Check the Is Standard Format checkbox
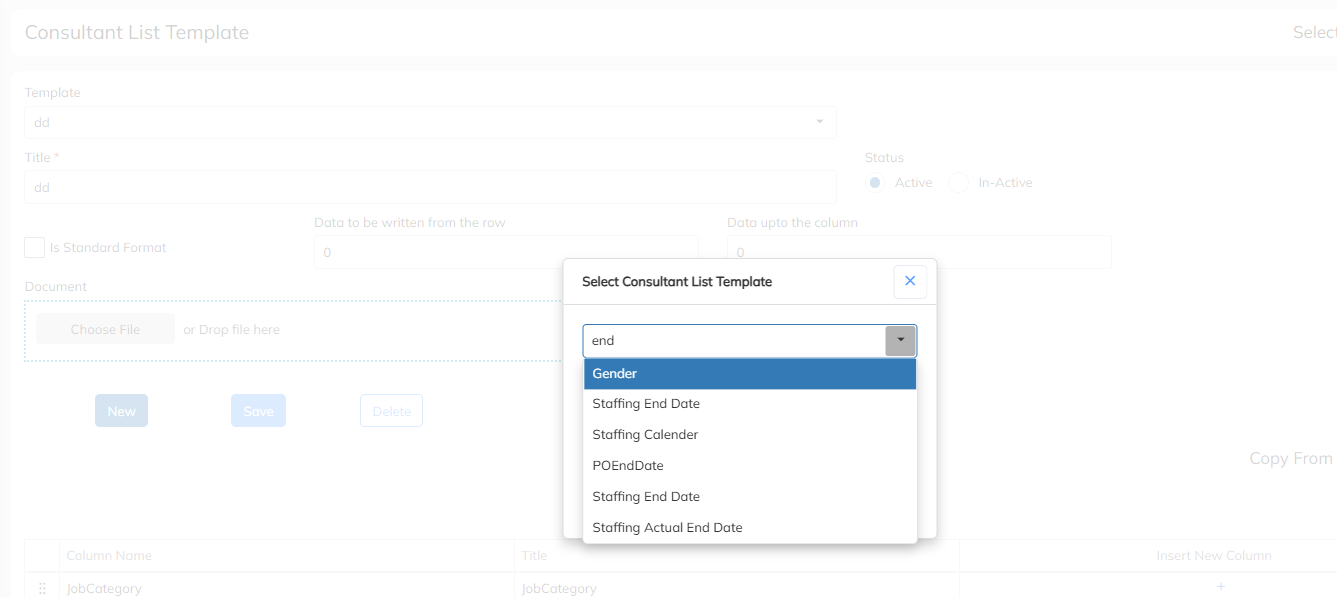Screen dimensions: 1337x598 click(x=35, y=248)
